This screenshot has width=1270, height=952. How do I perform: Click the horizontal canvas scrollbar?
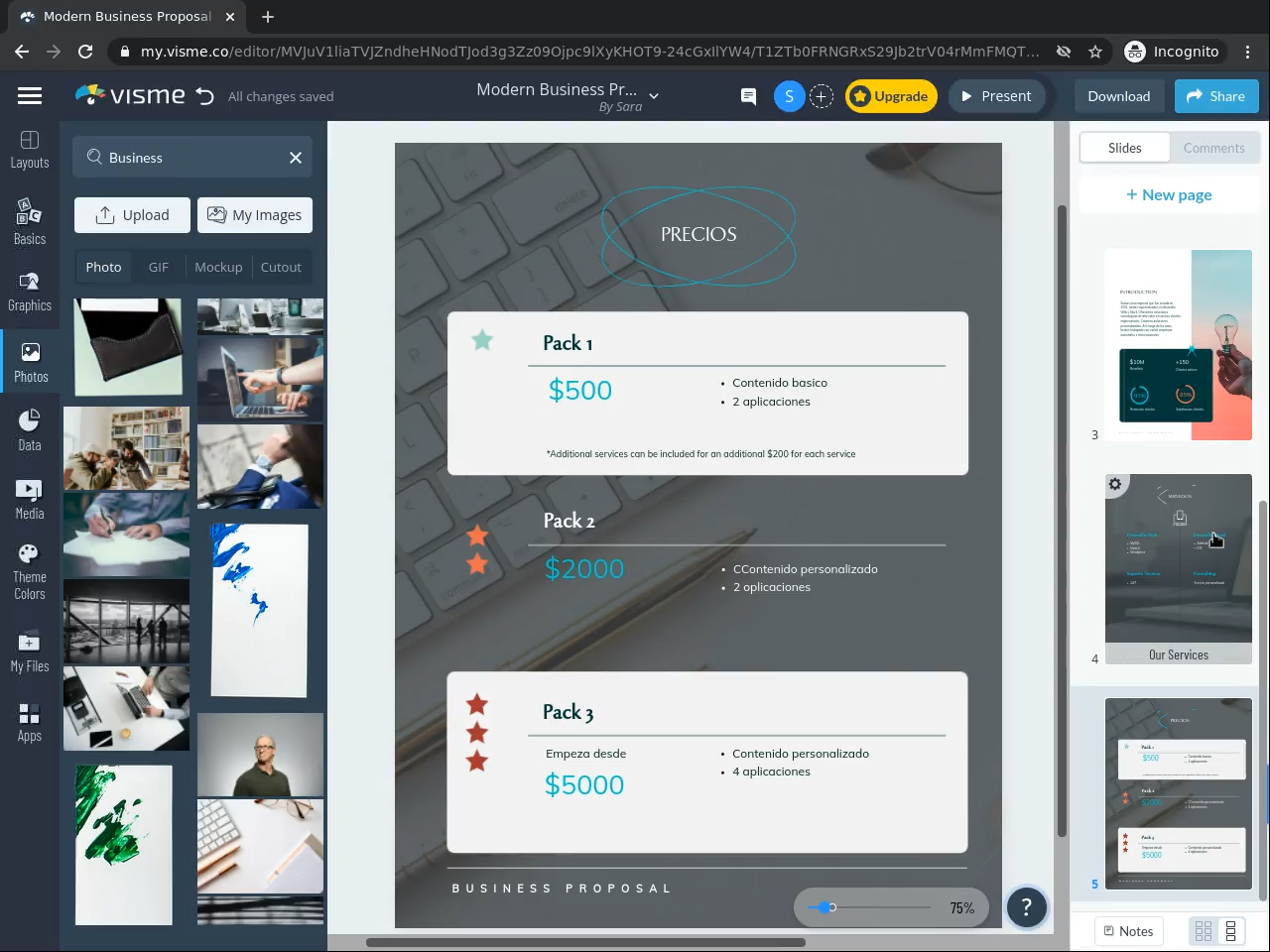tap(585, 942)
